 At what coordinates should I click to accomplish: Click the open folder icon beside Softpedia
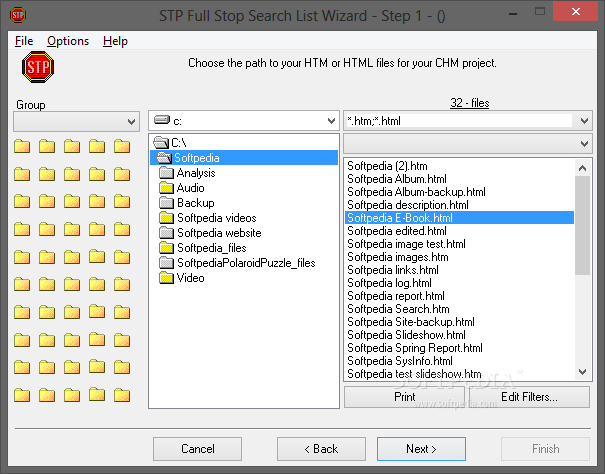click(x=164, y=157)
